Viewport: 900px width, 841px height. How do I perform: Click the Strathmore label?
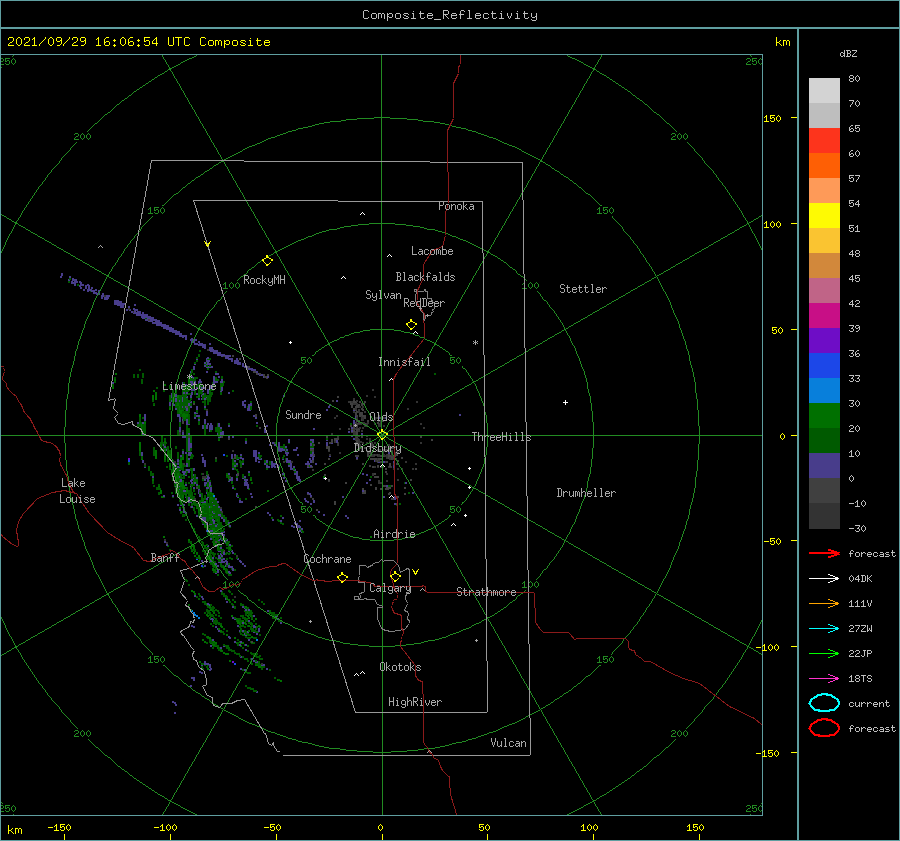(x=486, y=592)
